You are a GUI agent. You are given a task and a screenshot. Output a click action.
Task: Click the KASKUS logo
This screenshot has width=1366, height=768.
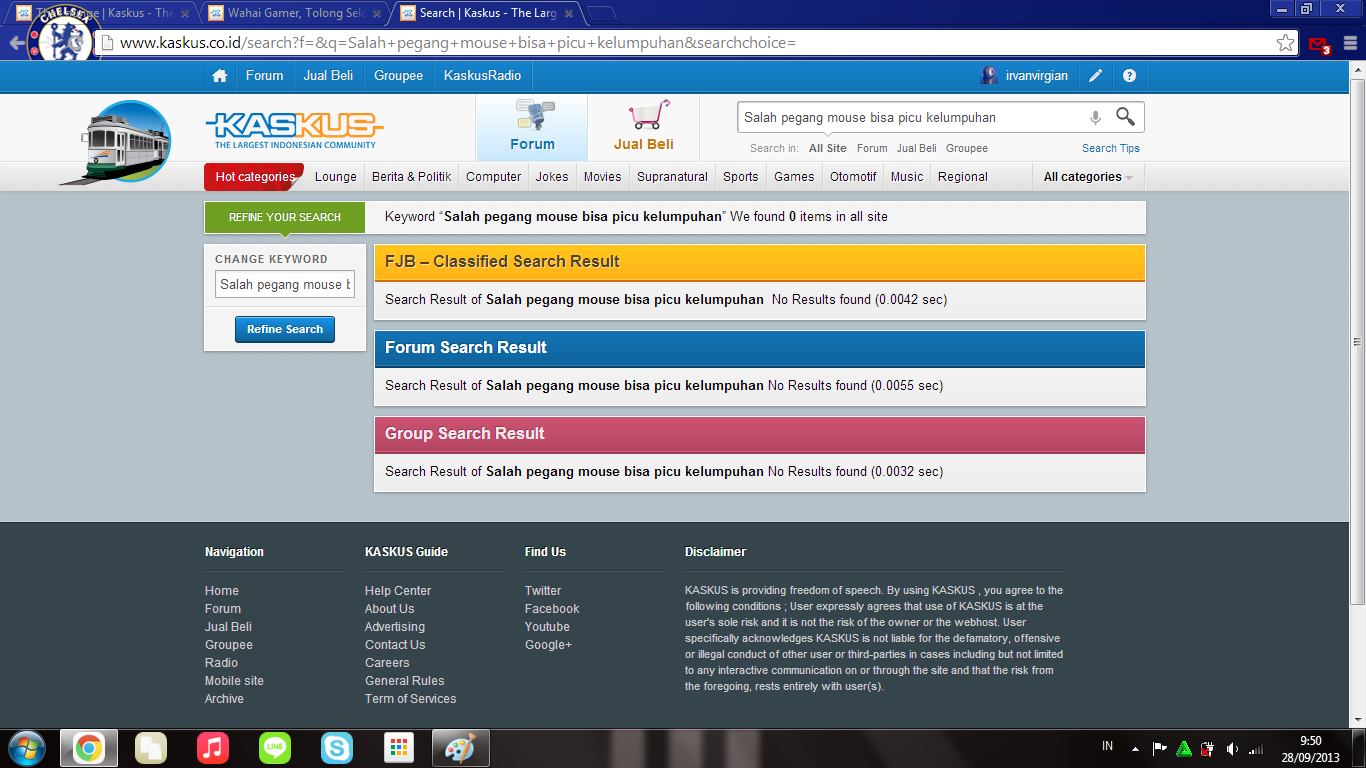click(294, 128)
